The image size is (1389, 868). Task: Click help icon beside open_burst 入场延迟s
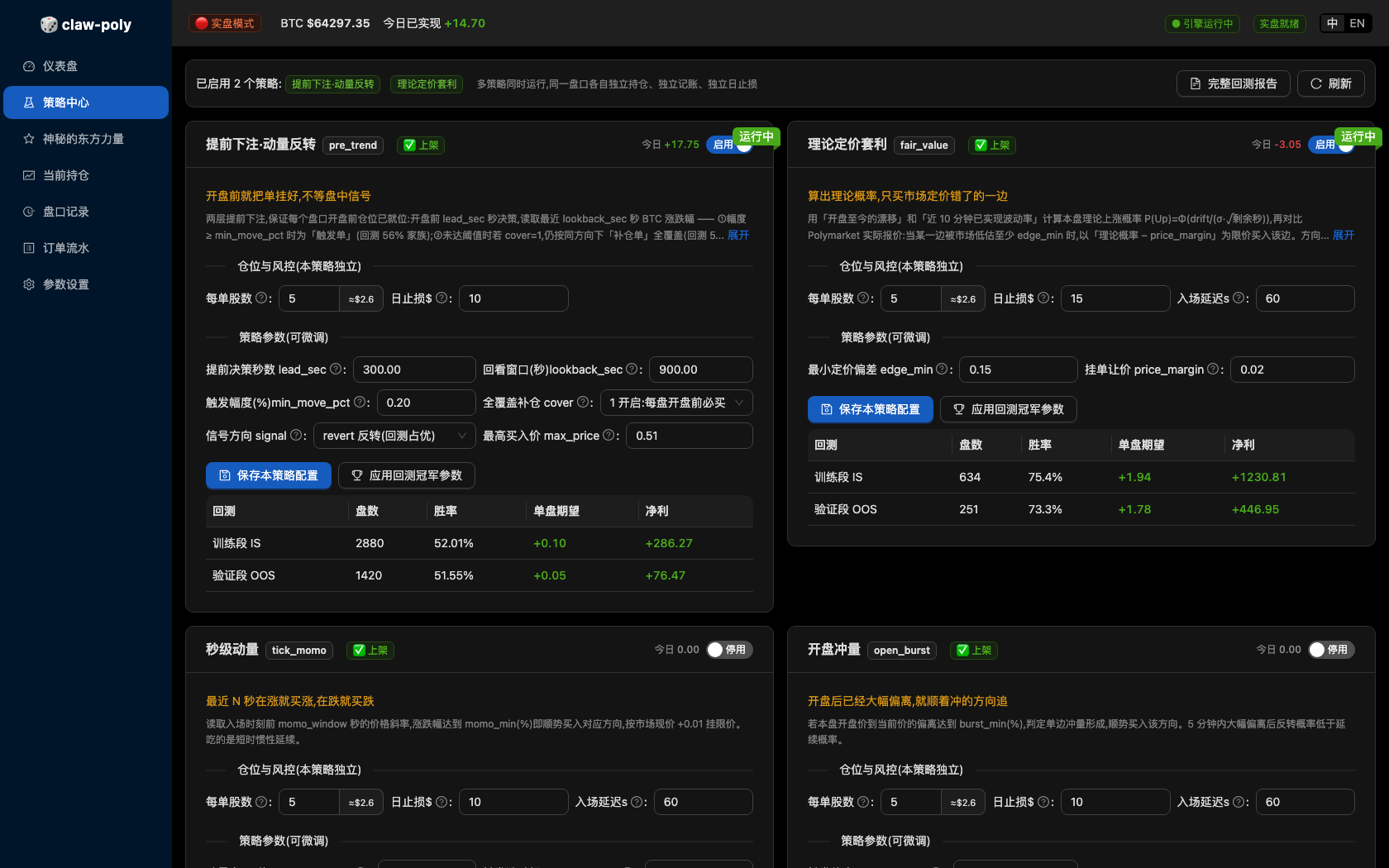coord(1239,802)
